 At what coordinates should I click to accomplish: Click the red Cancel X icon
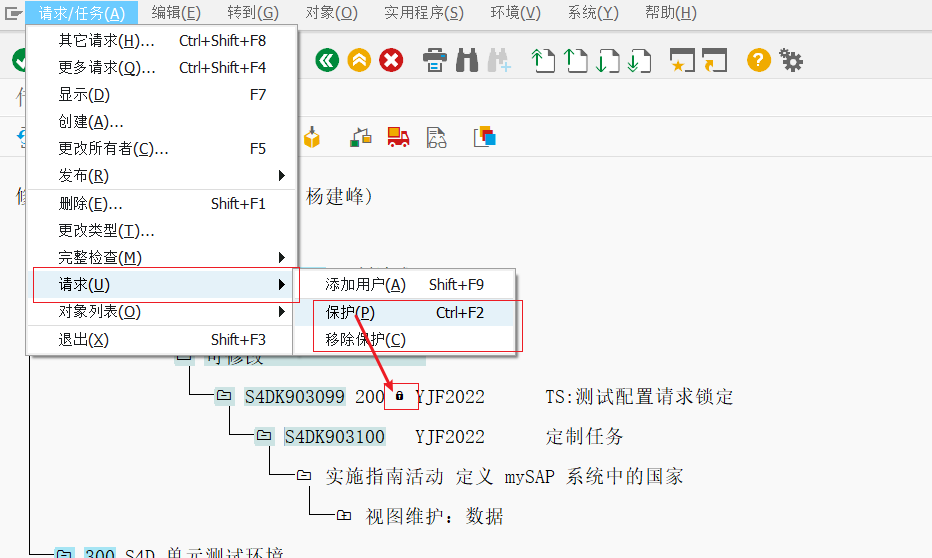coord(391,60)
